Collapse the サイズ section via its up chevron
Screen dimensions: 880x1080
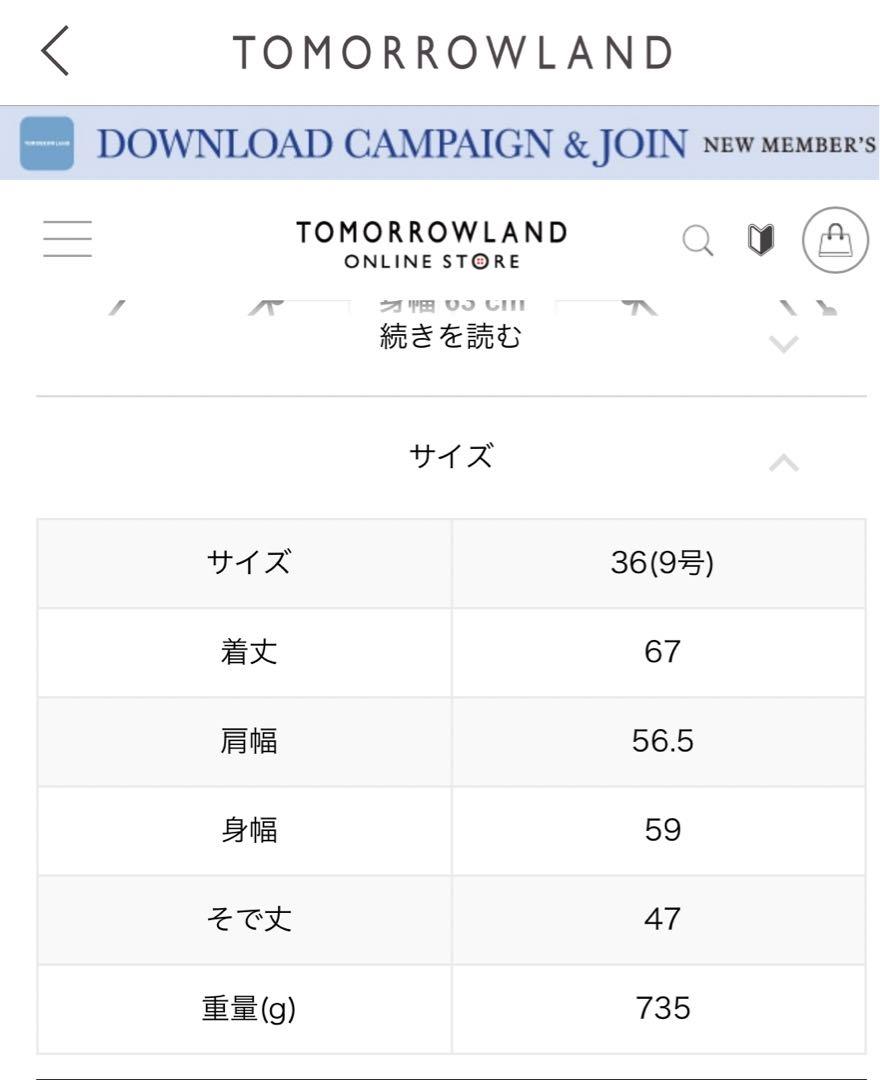pos(784,463)
